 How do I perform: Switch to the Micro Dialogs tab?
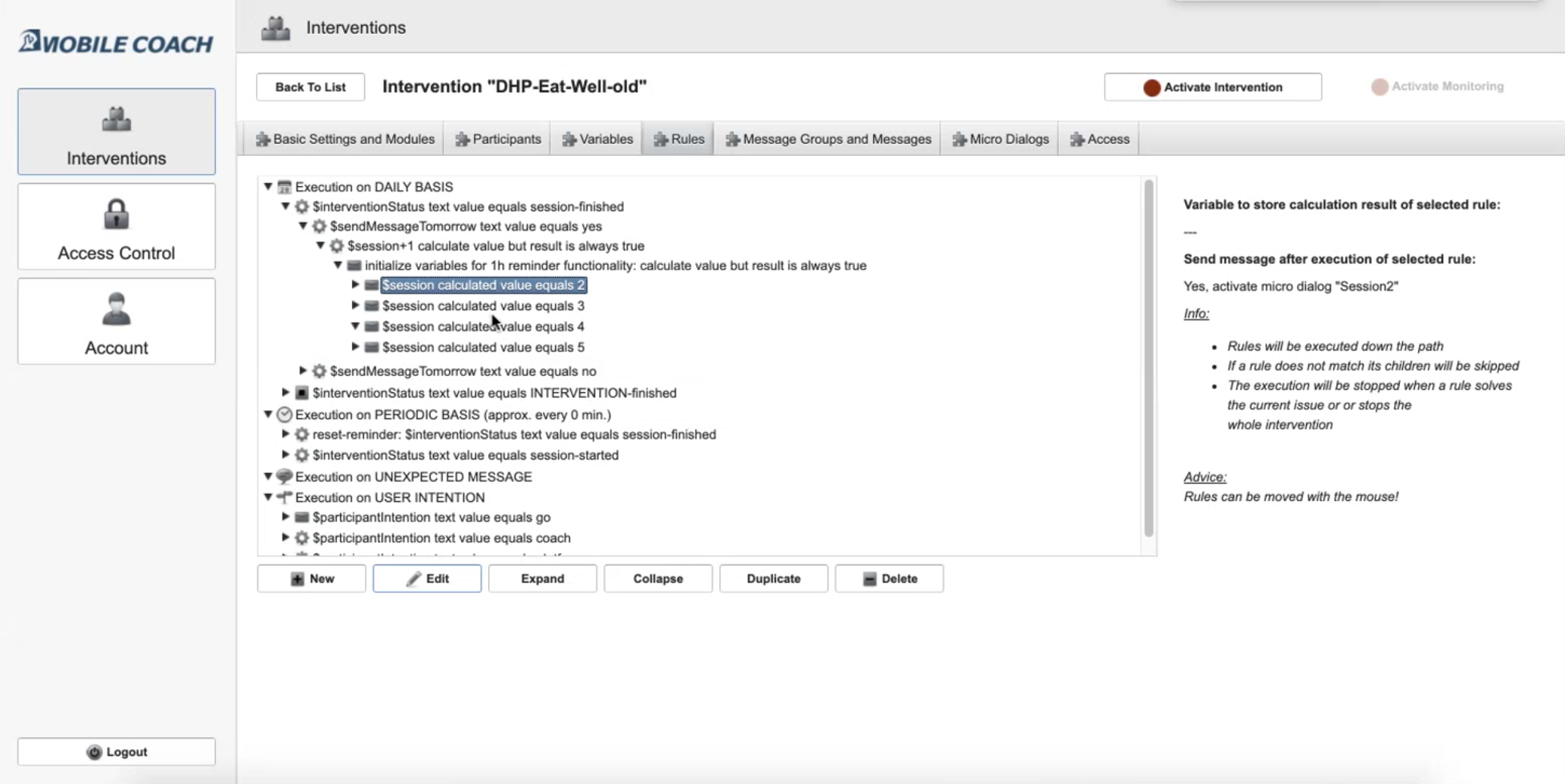point(999,139)
